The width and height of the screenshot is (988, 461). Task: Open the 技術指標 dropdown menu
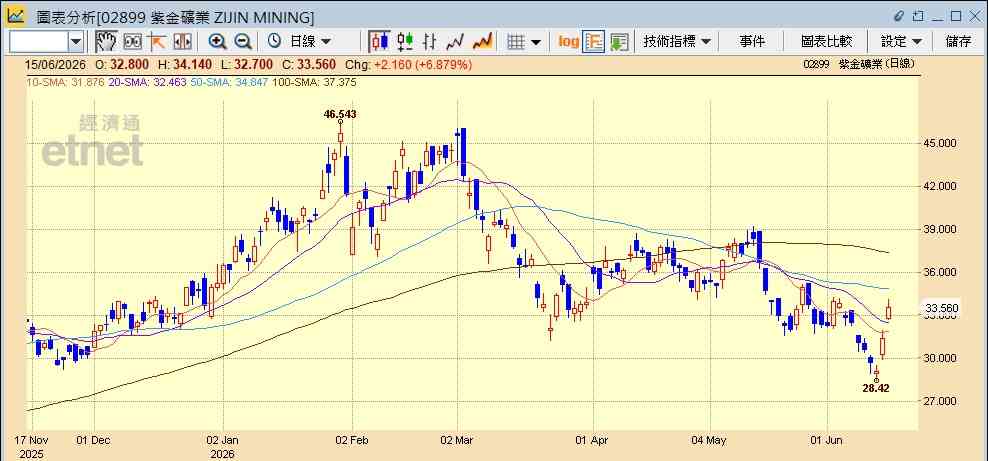click(677, 42)
